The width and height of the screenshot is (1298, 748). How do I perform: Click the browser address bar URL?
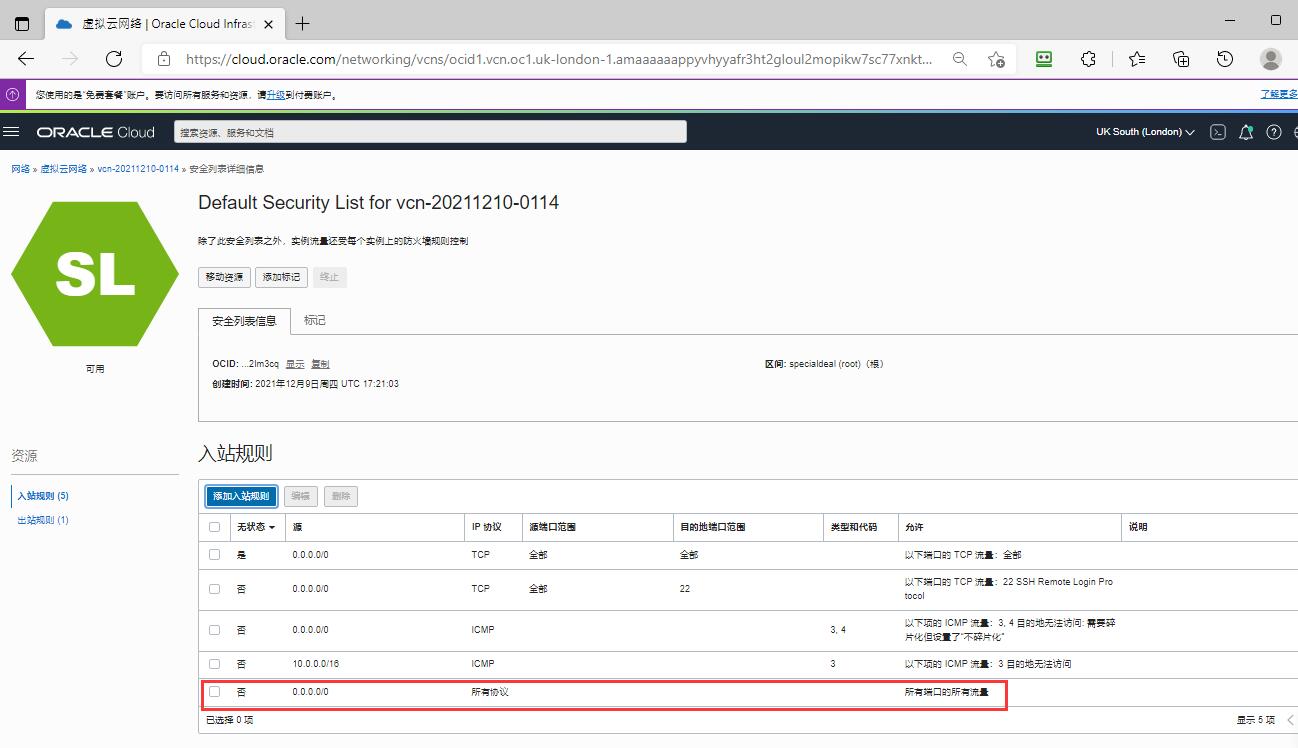pyautogui.click(x=560, y=59)
